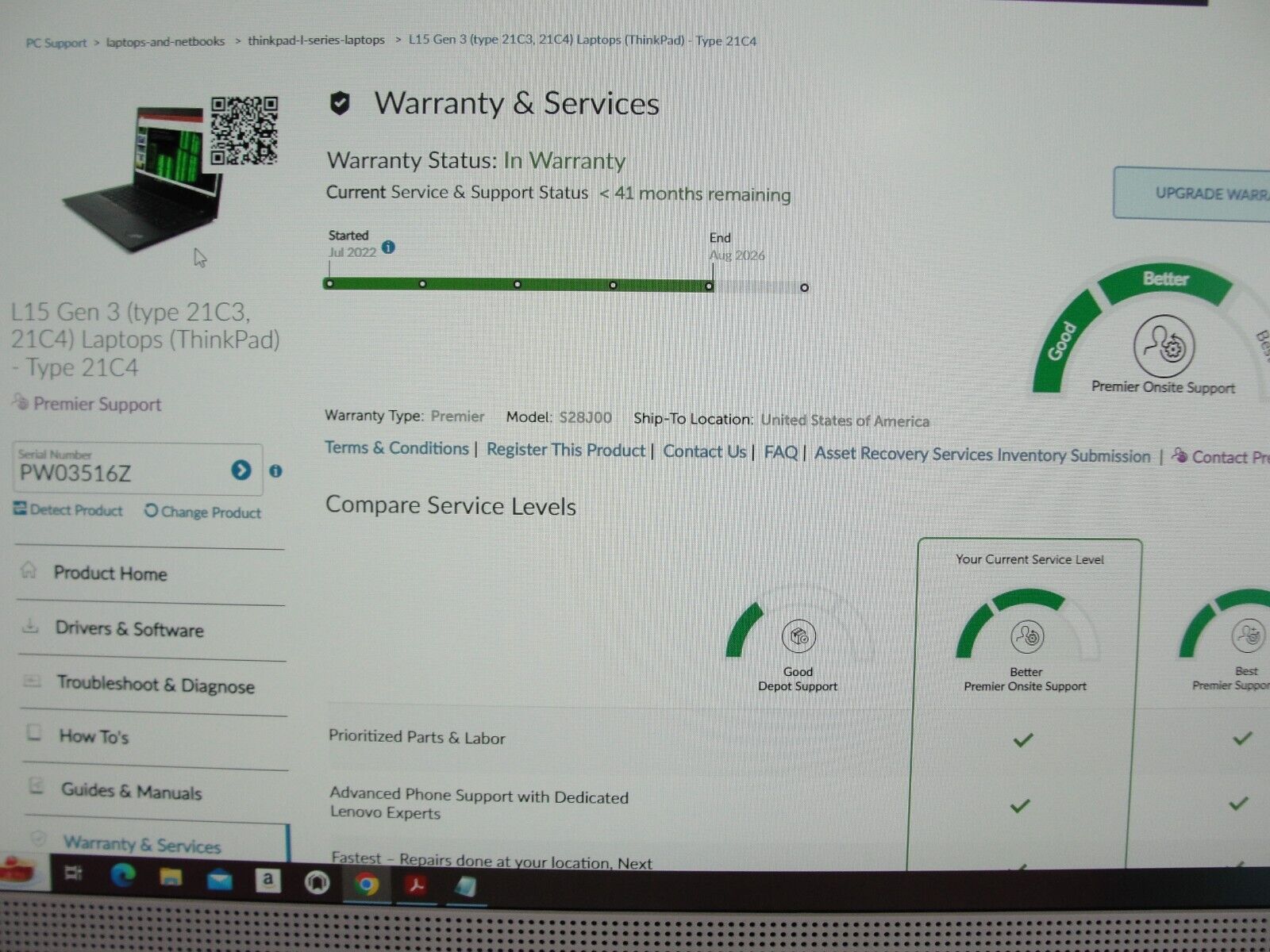The width and height of the screenshot is (1270, 952).
Task: Click the Contact Us link
Action: (x=705, y=451)
